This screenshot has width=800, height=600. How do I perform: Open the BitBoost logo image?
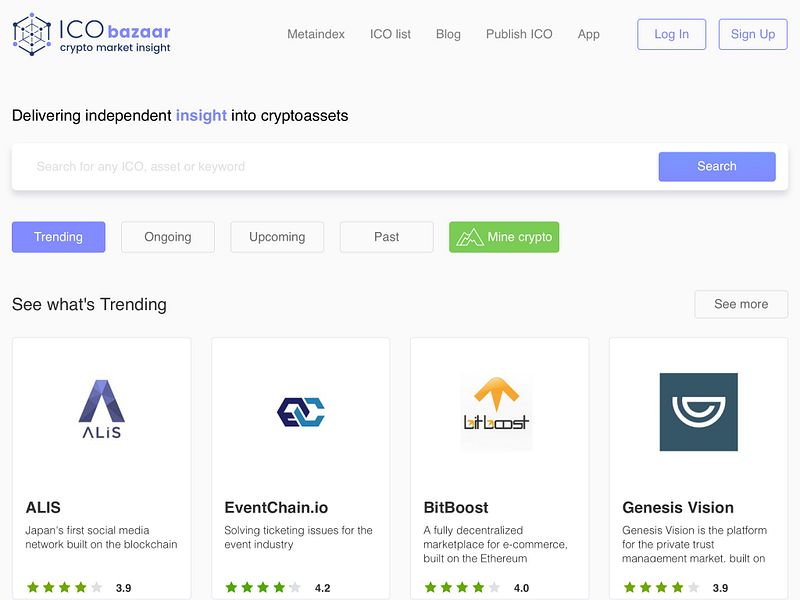pyautogui.click(x=496, y=412)
